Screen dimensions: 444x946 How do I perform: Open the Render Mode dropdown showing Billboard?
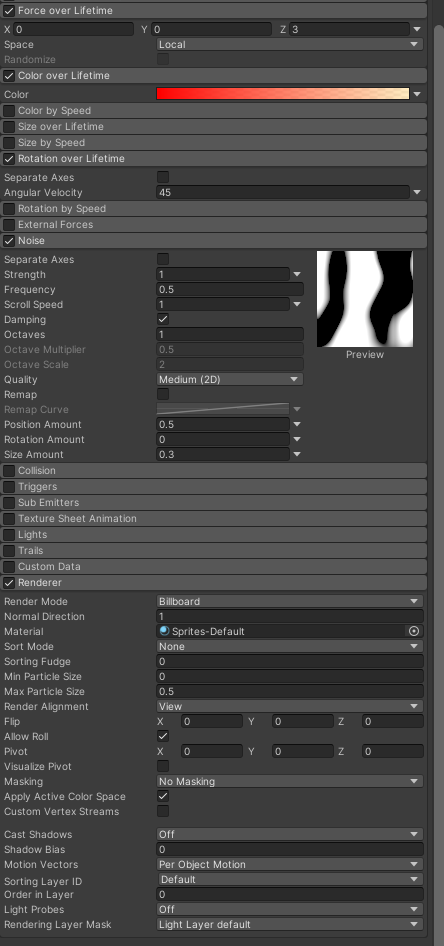pos(290,602)
